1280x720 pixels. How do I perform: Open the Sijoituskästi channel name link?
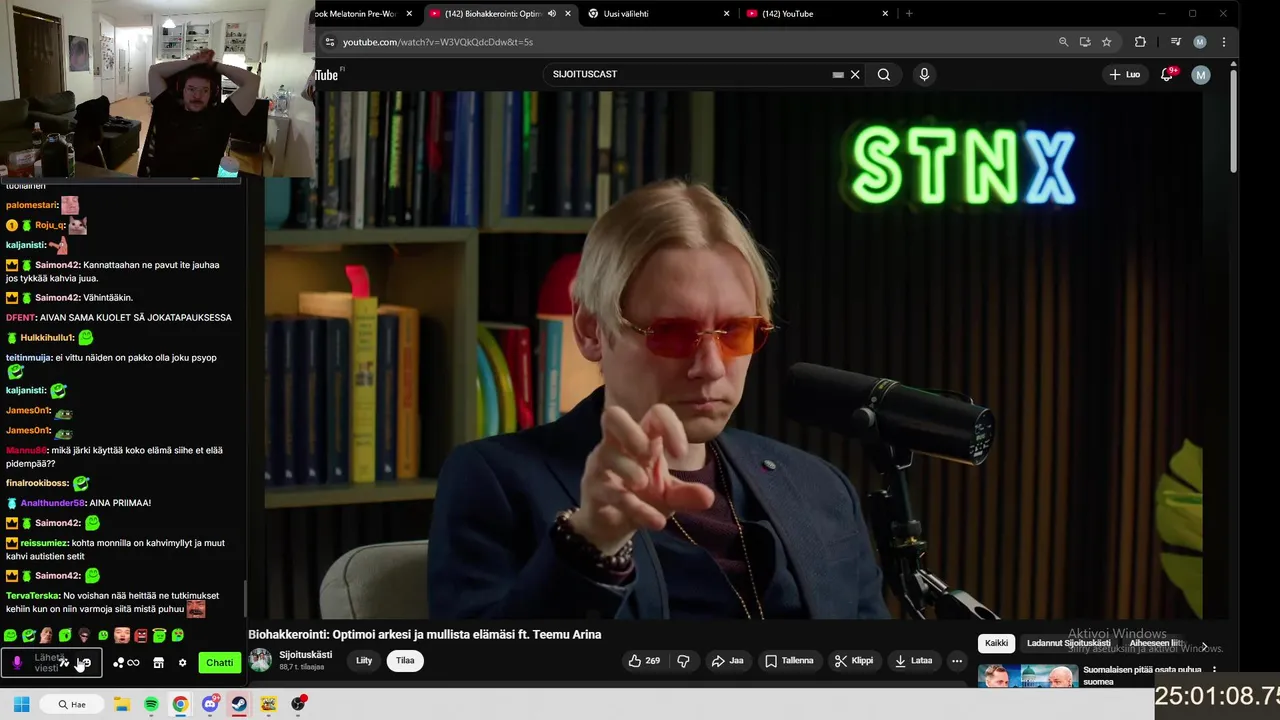pyautogui.click(x=305, y=655)
